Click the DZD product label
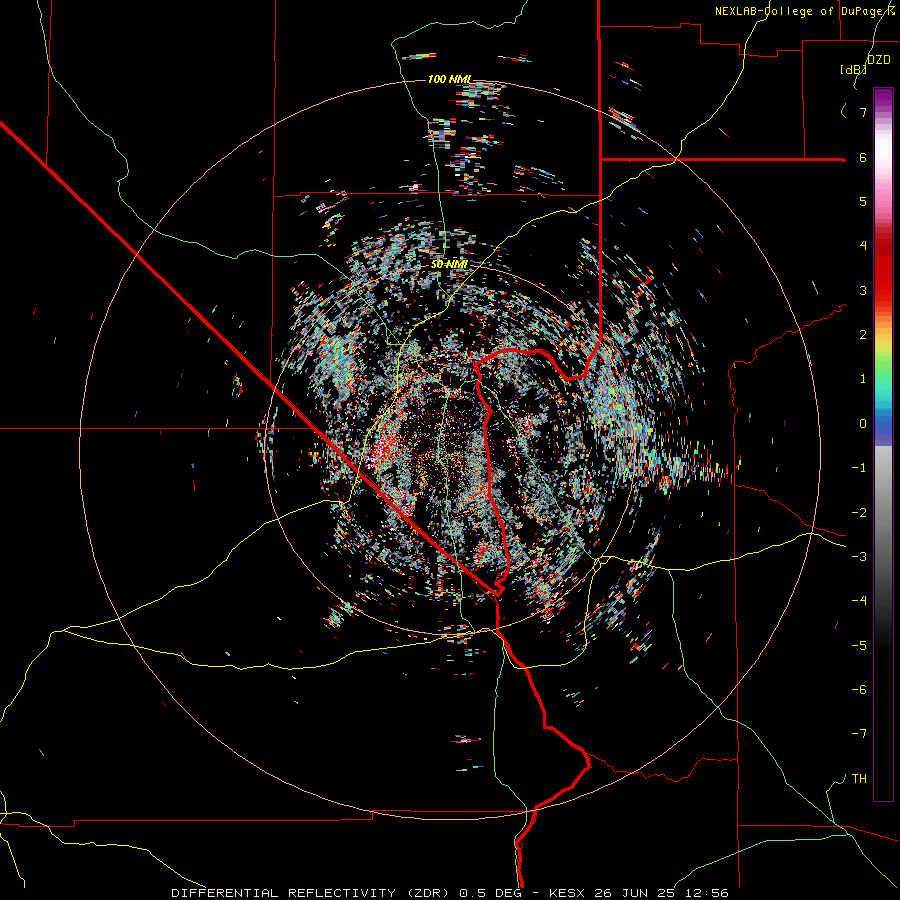The width and height of the screenshot is (900, 900). click(x=879, y=60)
